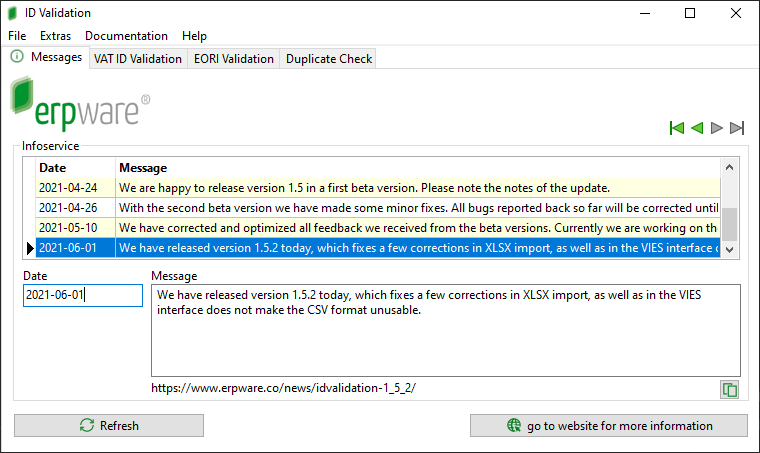The image size is (760, 453).
Task: Open the Extras menu
Action: (55, 36)
